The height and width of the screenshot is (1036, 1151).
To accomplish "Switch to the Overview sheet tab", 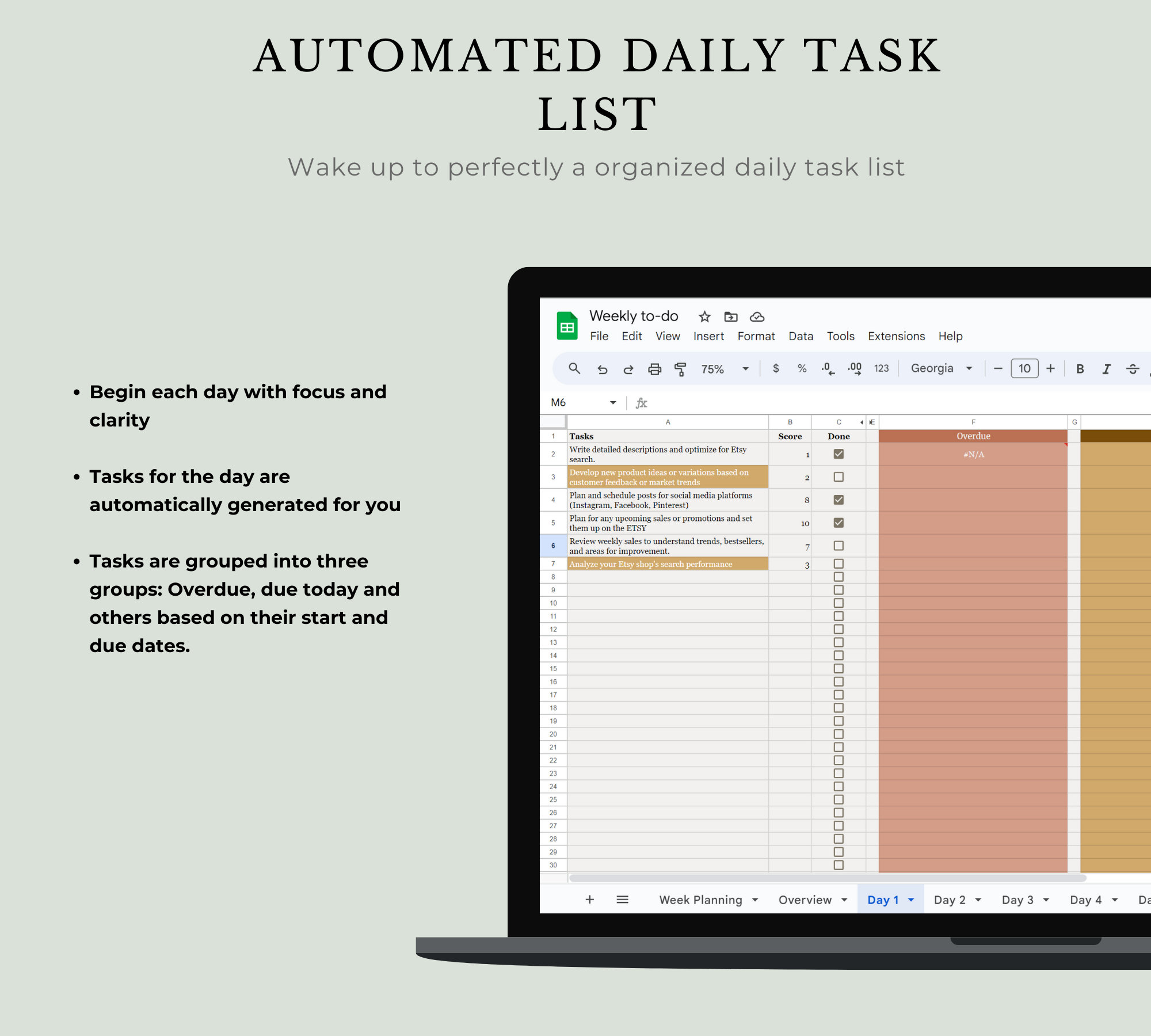I will click(806, 899).
